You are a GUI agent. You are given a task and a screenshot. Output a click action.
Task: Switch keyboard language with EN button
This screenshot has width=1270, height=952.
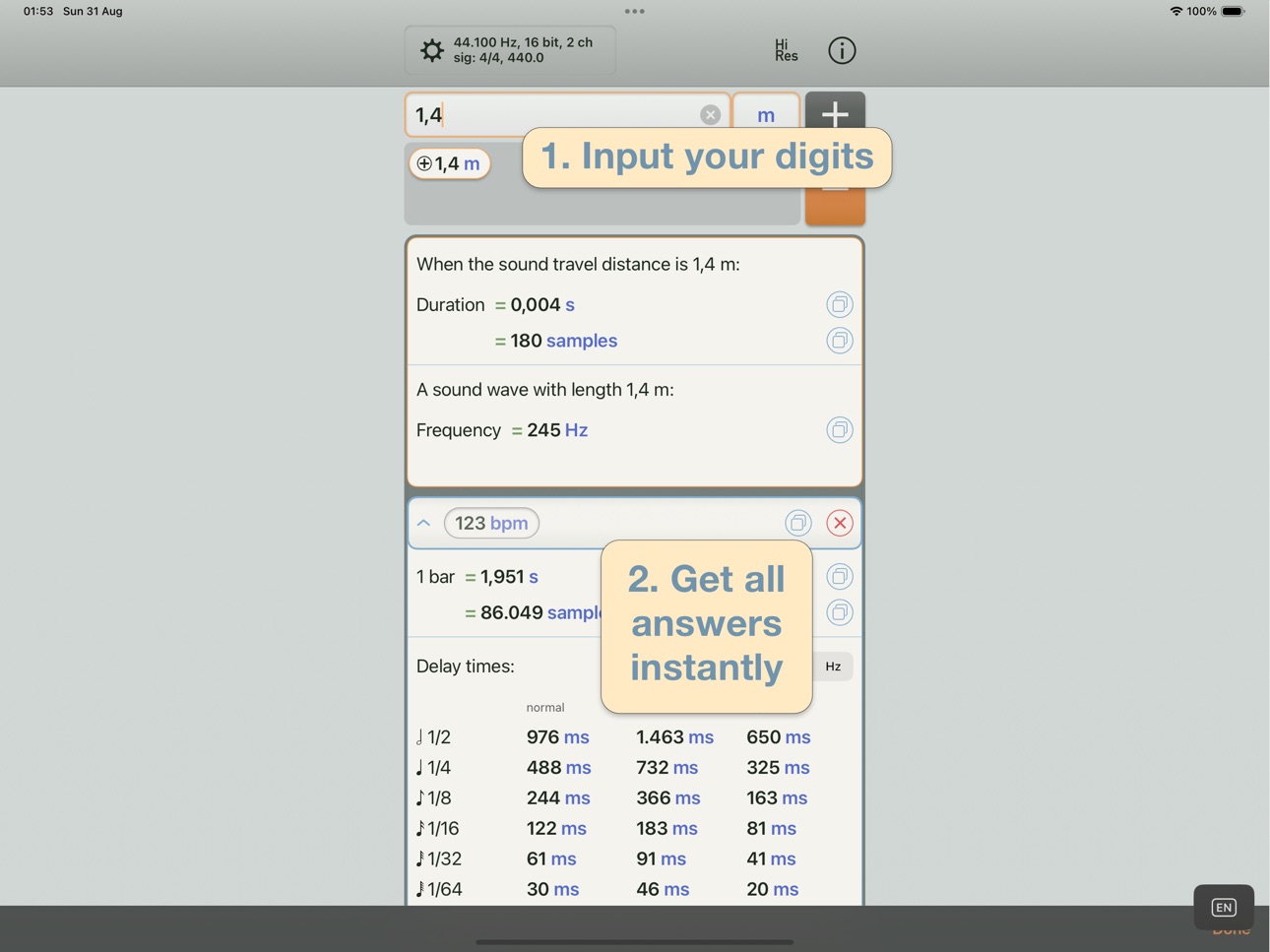1224,908
